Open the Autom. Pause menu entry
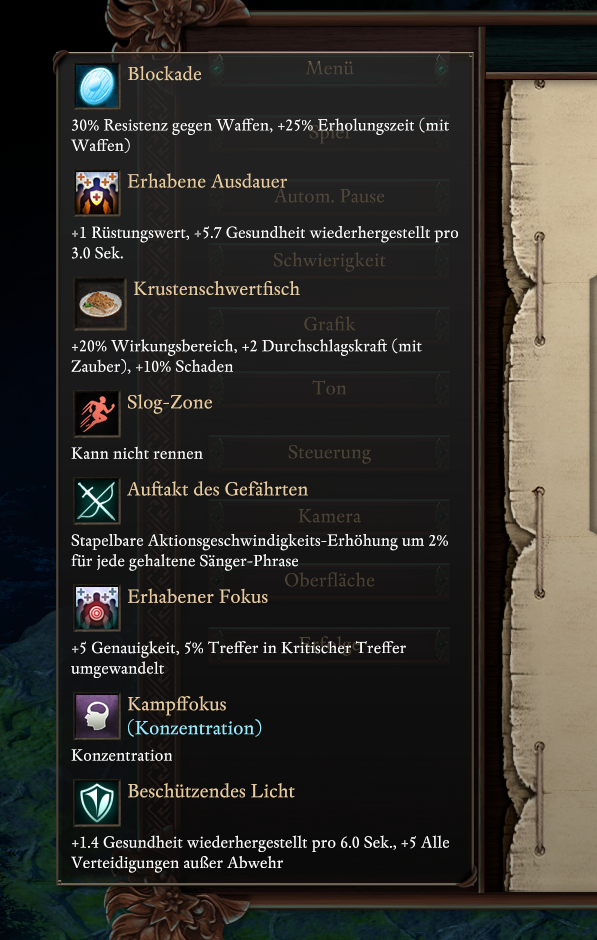Image resolution: width=597 pixels, height=940 pixels. point(329,196)
